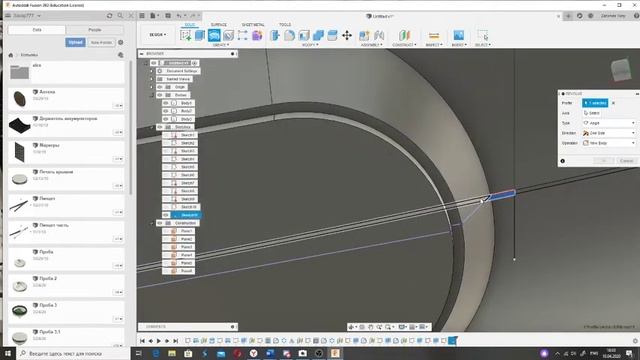Open the Create menu dropdown
Image resolution: width=640 pixels, height=360 pixels.
click(x=221, y=44)
